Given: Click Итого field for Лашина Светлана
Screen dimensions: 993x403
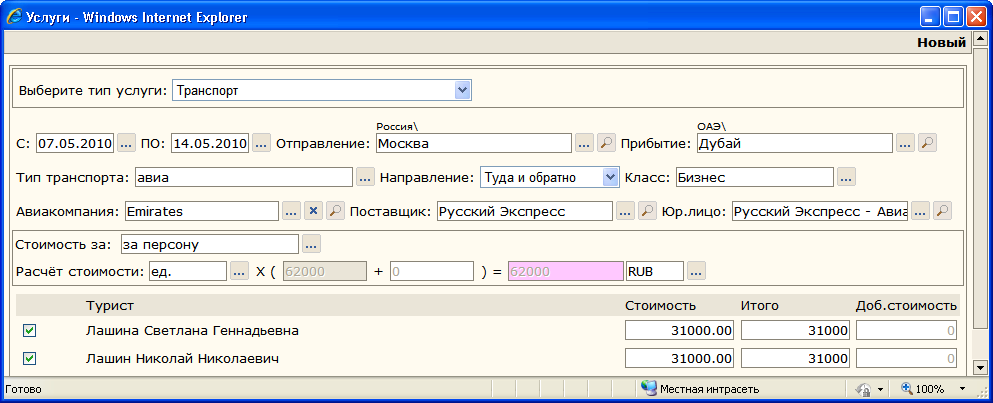Looking at the screenshot, I should pos(795,330).
